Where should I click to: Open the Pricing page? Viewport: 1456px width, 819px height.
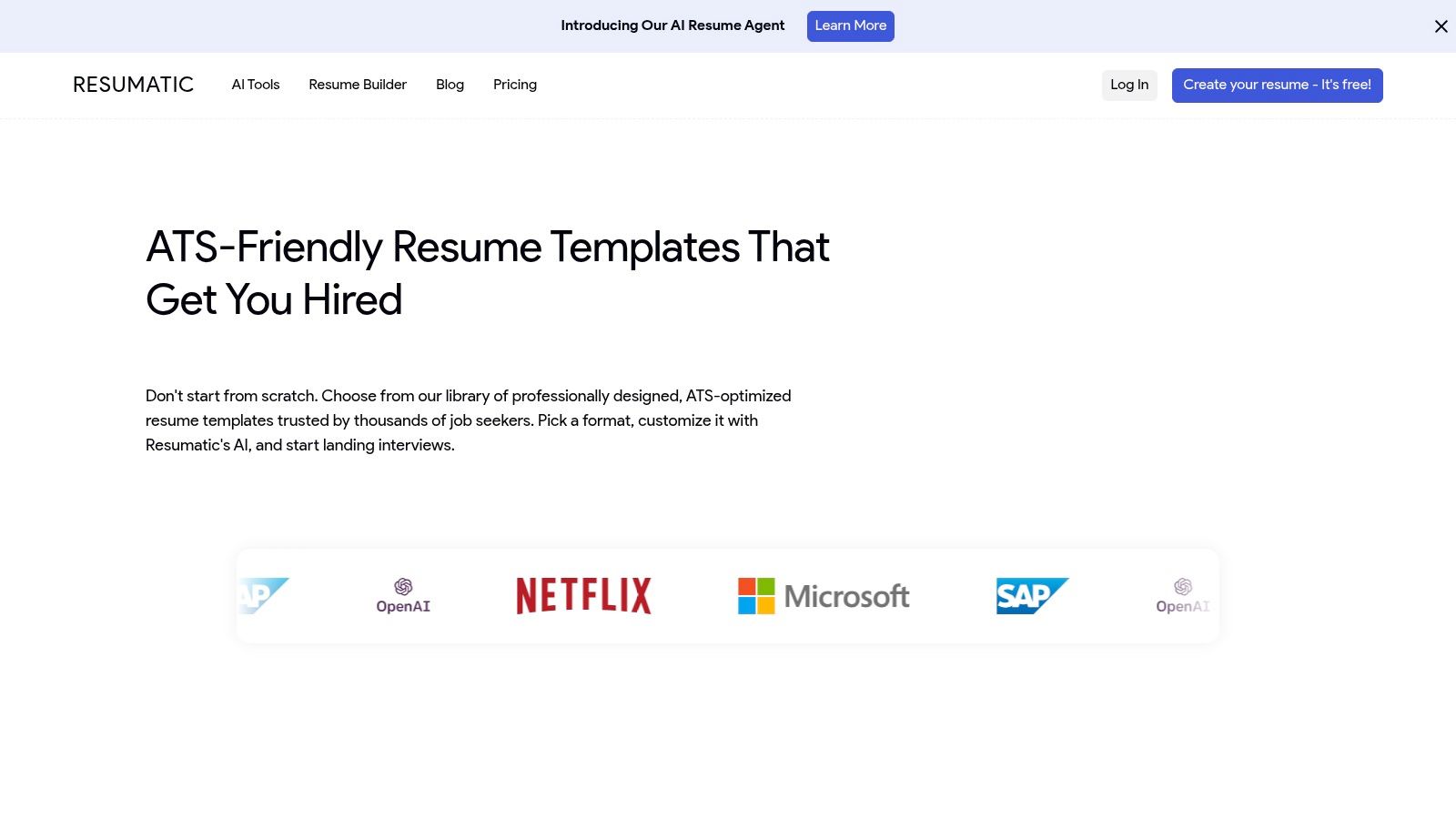[515, 85]
